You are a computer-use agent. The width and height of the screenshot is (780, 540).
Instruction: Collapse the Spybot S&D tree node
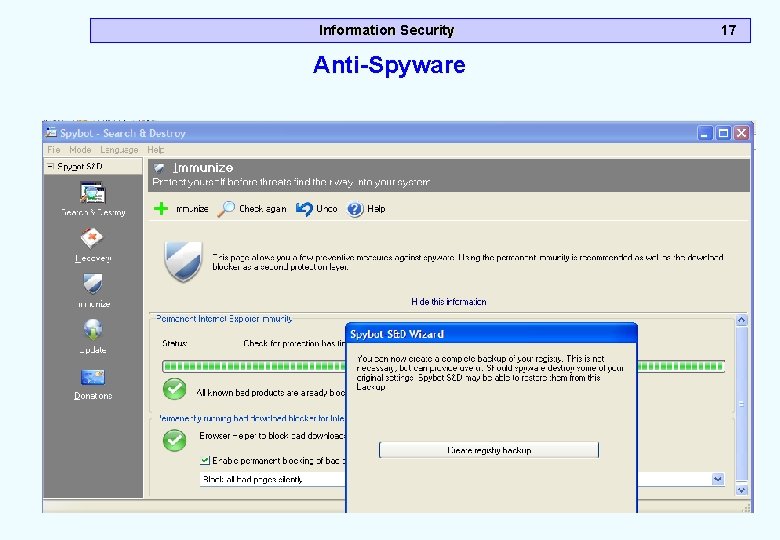(50, 166)
